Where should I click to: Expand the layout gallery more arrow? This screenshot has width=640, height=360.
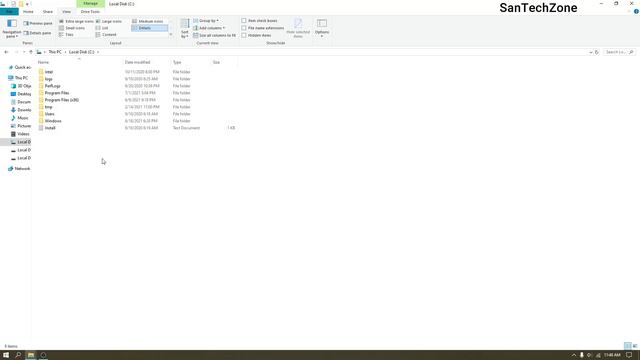tap(171, 35)
